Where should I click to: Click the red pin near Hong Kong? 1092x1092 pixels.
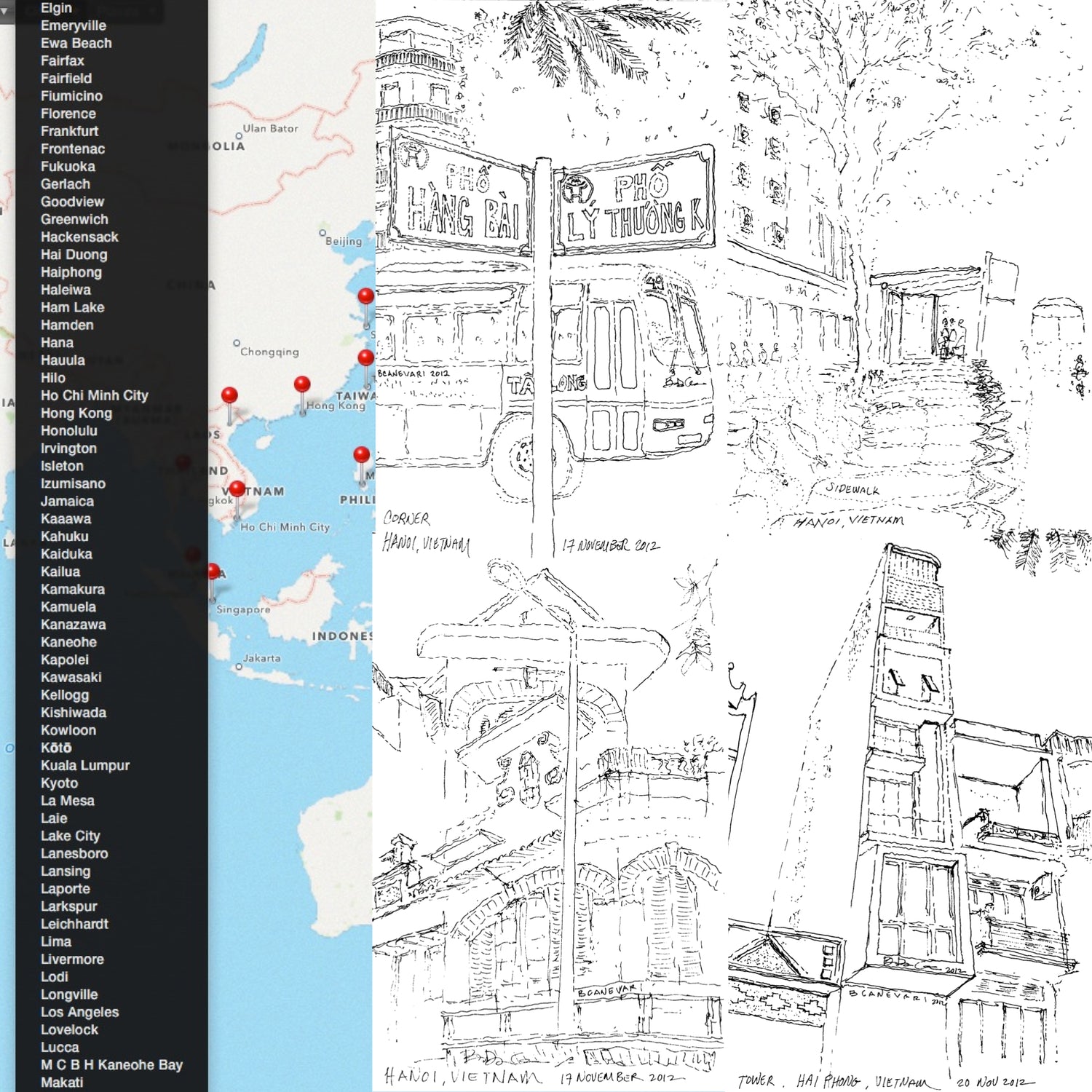click(302, 385)
